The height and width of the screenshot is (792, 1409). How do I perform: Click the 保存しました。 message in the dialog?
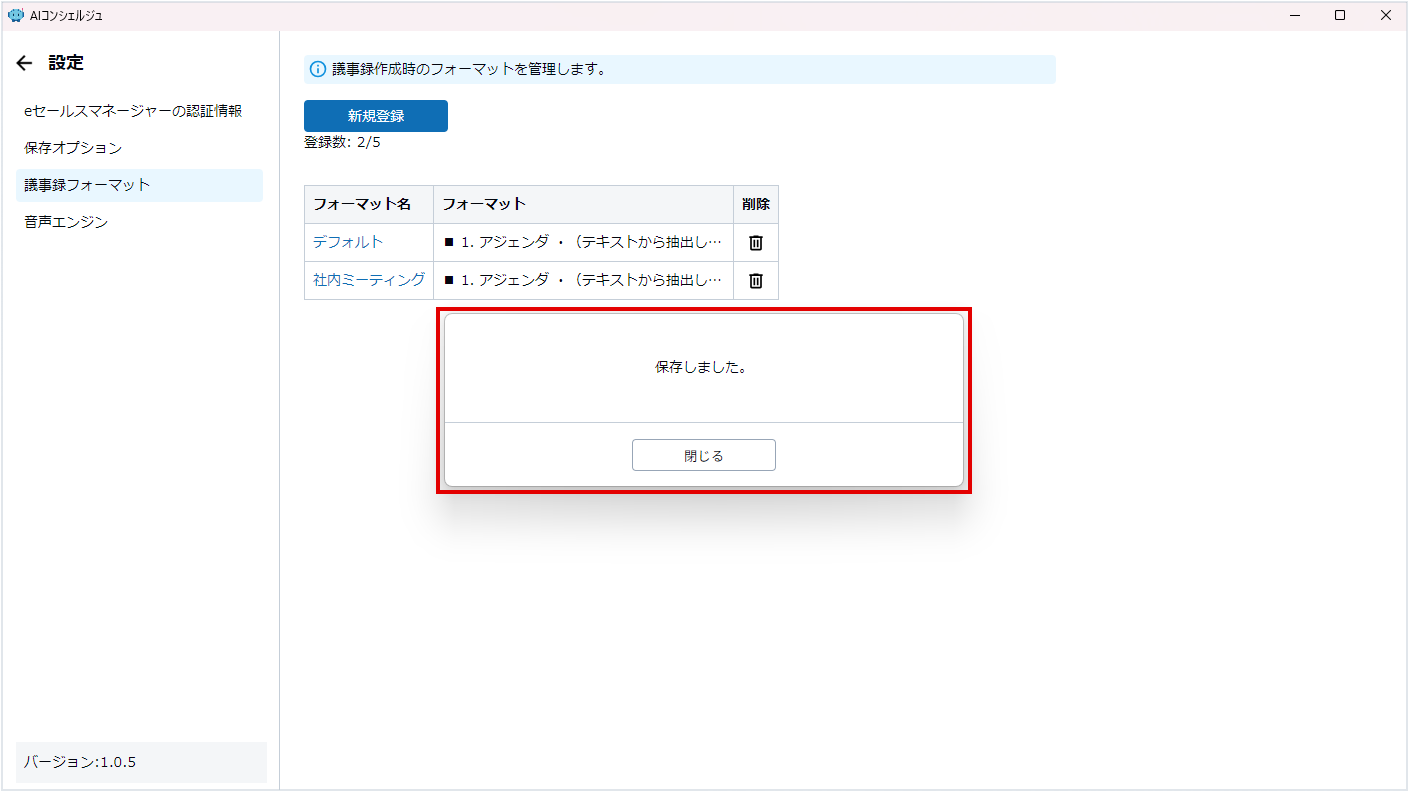703,367
